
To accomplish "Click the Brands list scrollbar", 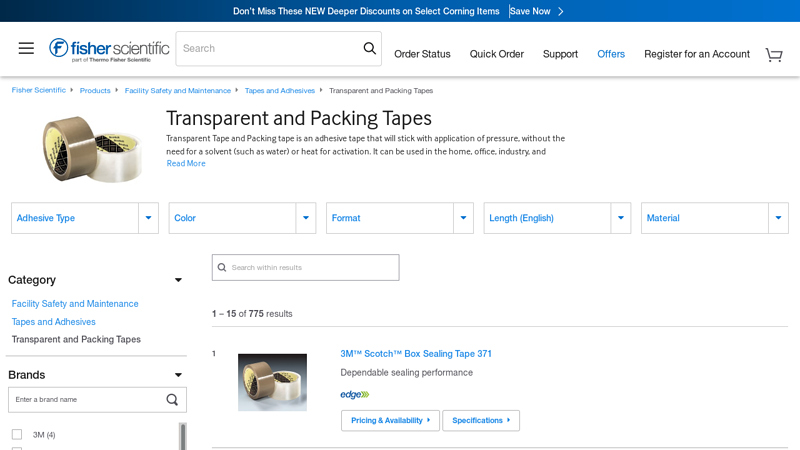I will point(183,436).
